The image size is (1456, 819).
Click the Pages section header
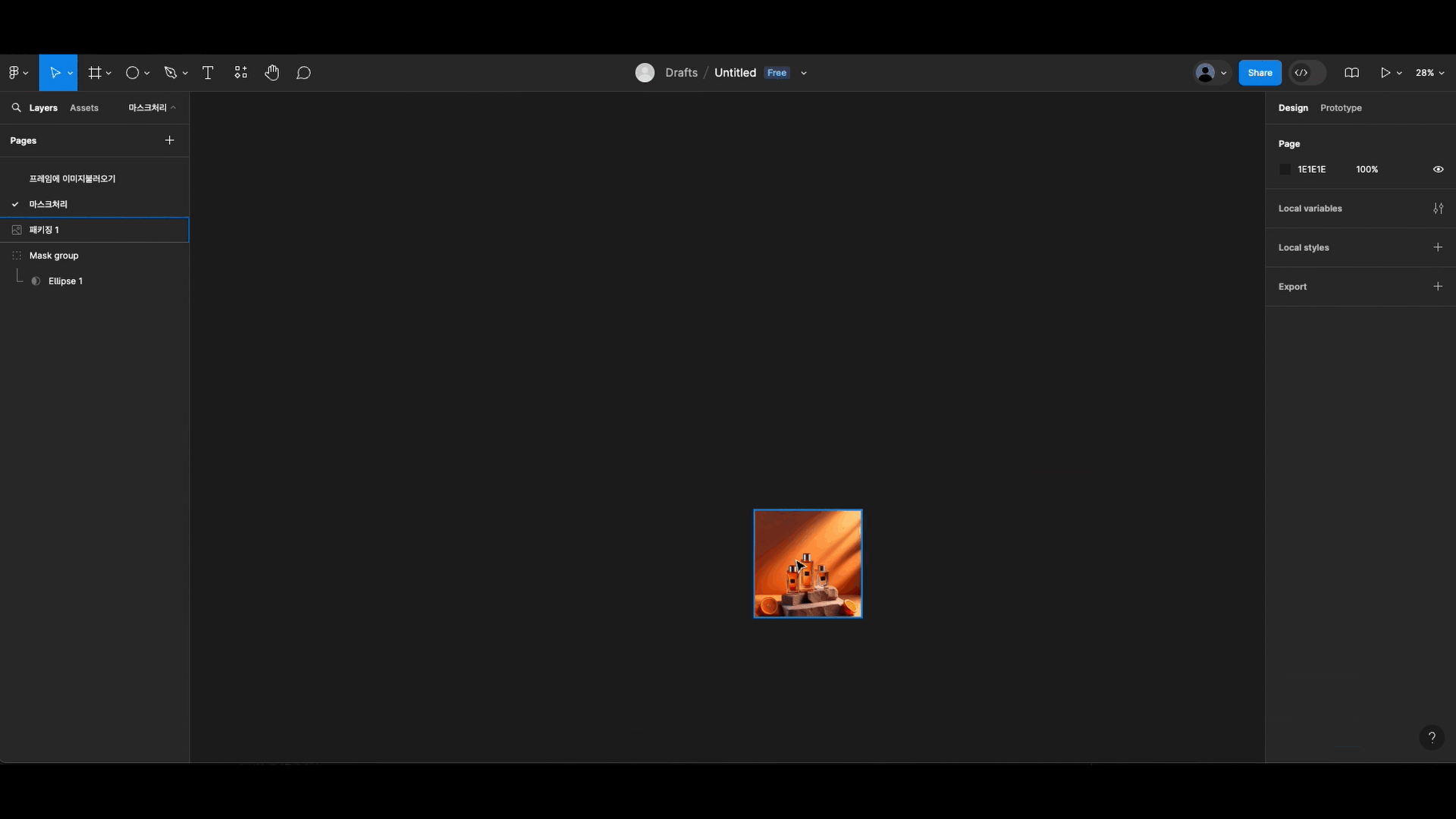pos(23,140)
